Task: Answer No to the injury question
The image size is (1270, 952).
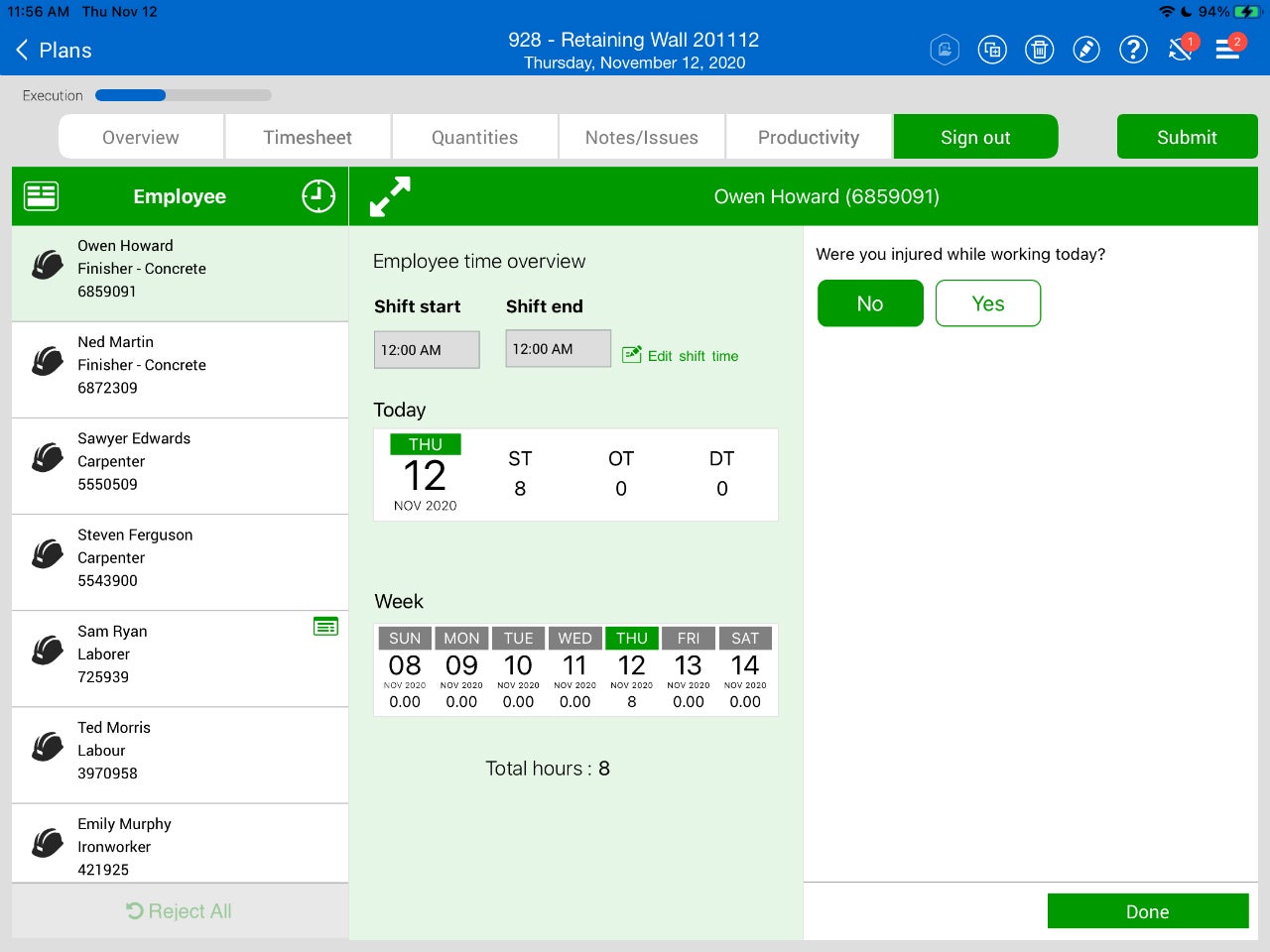Action: 870,303
